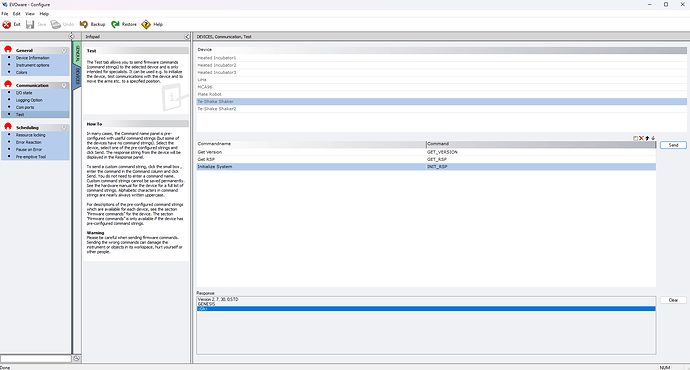
Task: Move command up with up arrow
Action: [647, 138]
